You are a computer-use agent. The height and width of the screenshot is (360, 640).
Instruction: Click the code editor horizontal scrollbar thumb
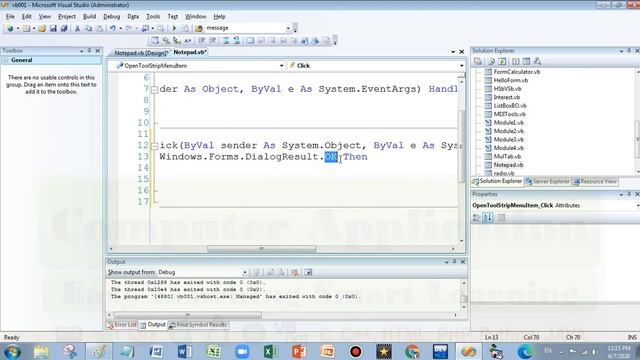tap(262, 249)
